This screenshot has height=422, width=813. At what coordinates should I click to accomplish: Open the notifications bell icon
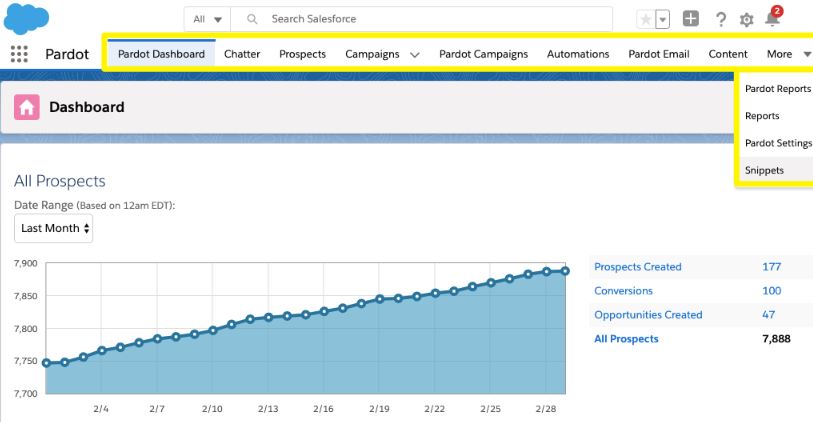click(x=772, y=19)
